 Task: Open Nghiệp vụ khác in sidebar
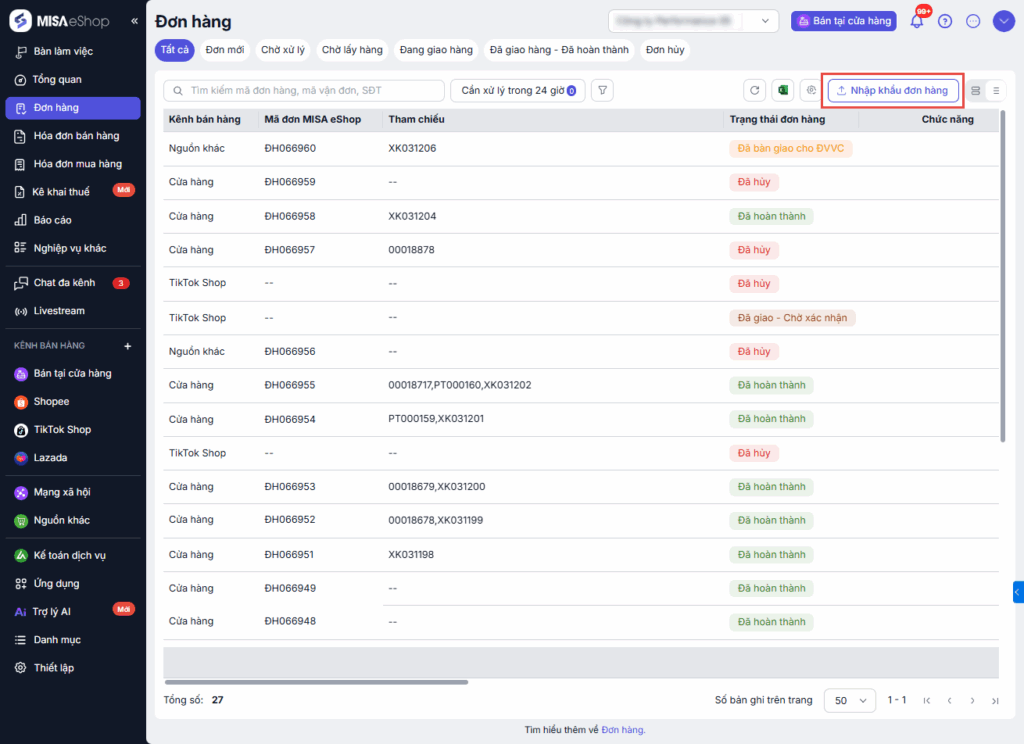pyautogui.click(x=70, y=248)
